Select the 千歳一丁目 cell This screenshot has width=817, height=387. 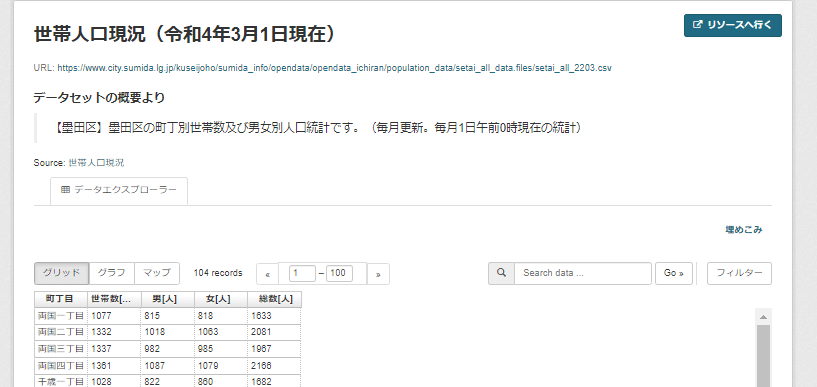pos(60,381)
